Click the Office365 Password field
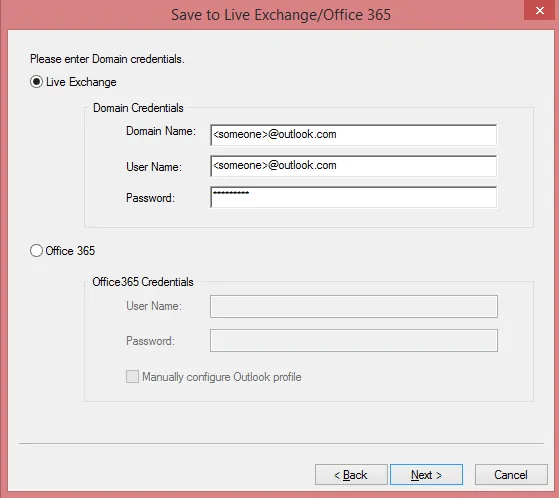 (354, 340)
